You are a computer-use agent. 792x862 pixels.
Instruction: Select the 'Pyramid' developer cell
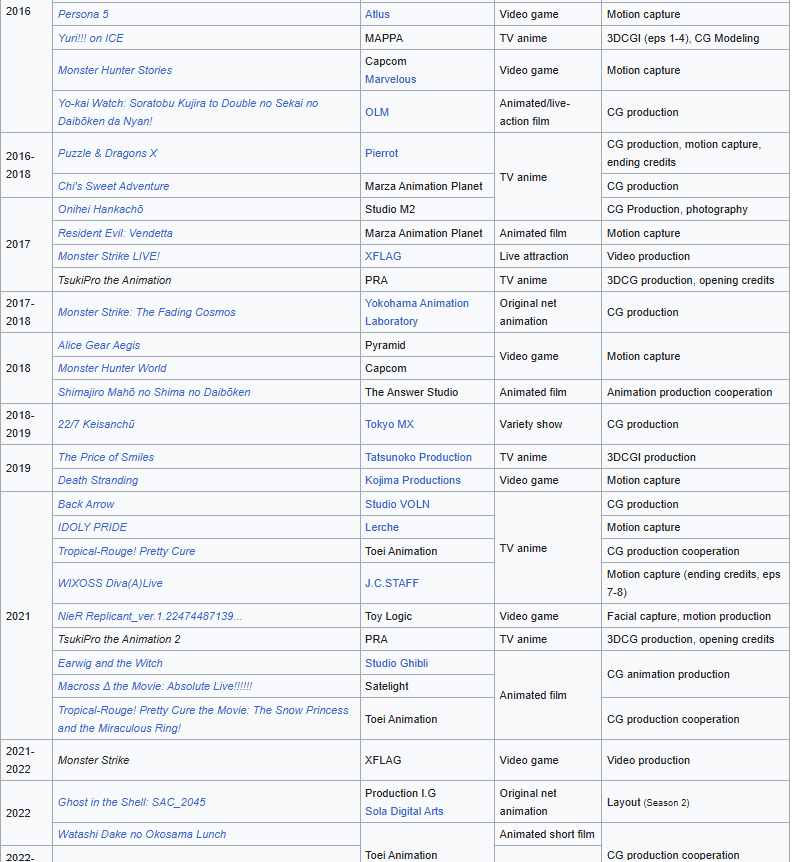coord(428,345)
